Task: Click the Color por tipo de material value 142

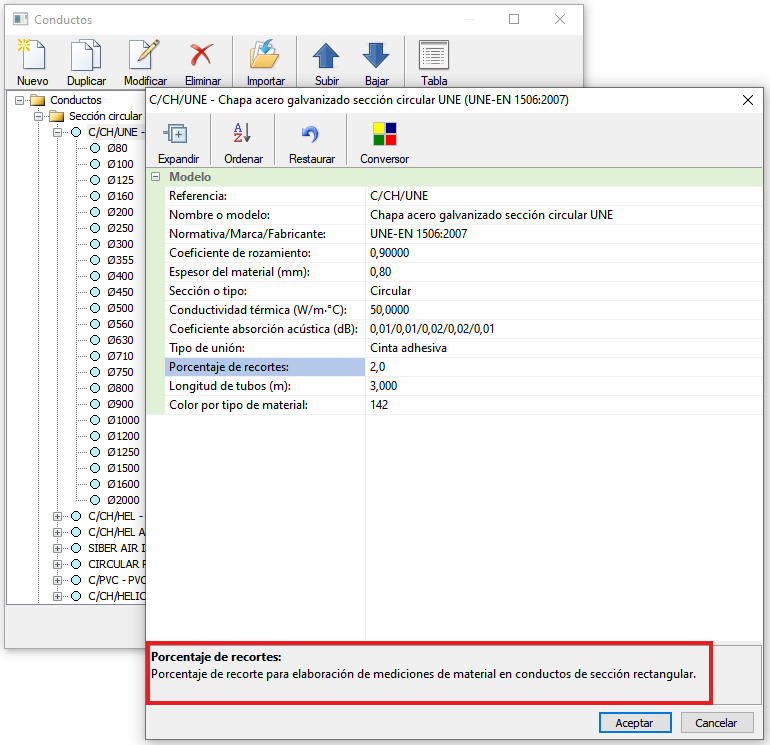Action: 564,405
